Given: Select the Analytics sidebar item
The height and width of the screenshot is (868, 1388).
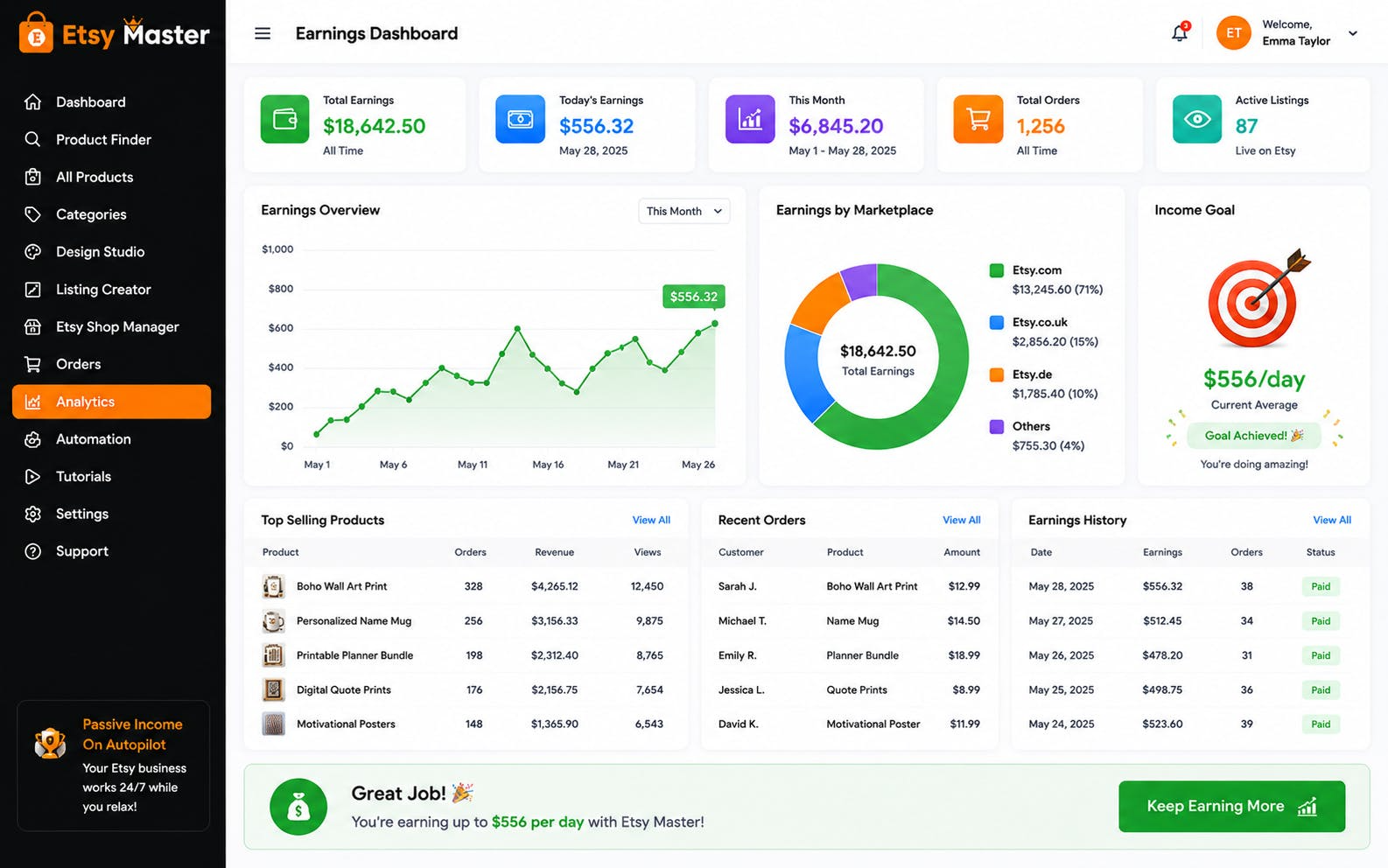Looking at the screenshot, I should pos(111,402).
